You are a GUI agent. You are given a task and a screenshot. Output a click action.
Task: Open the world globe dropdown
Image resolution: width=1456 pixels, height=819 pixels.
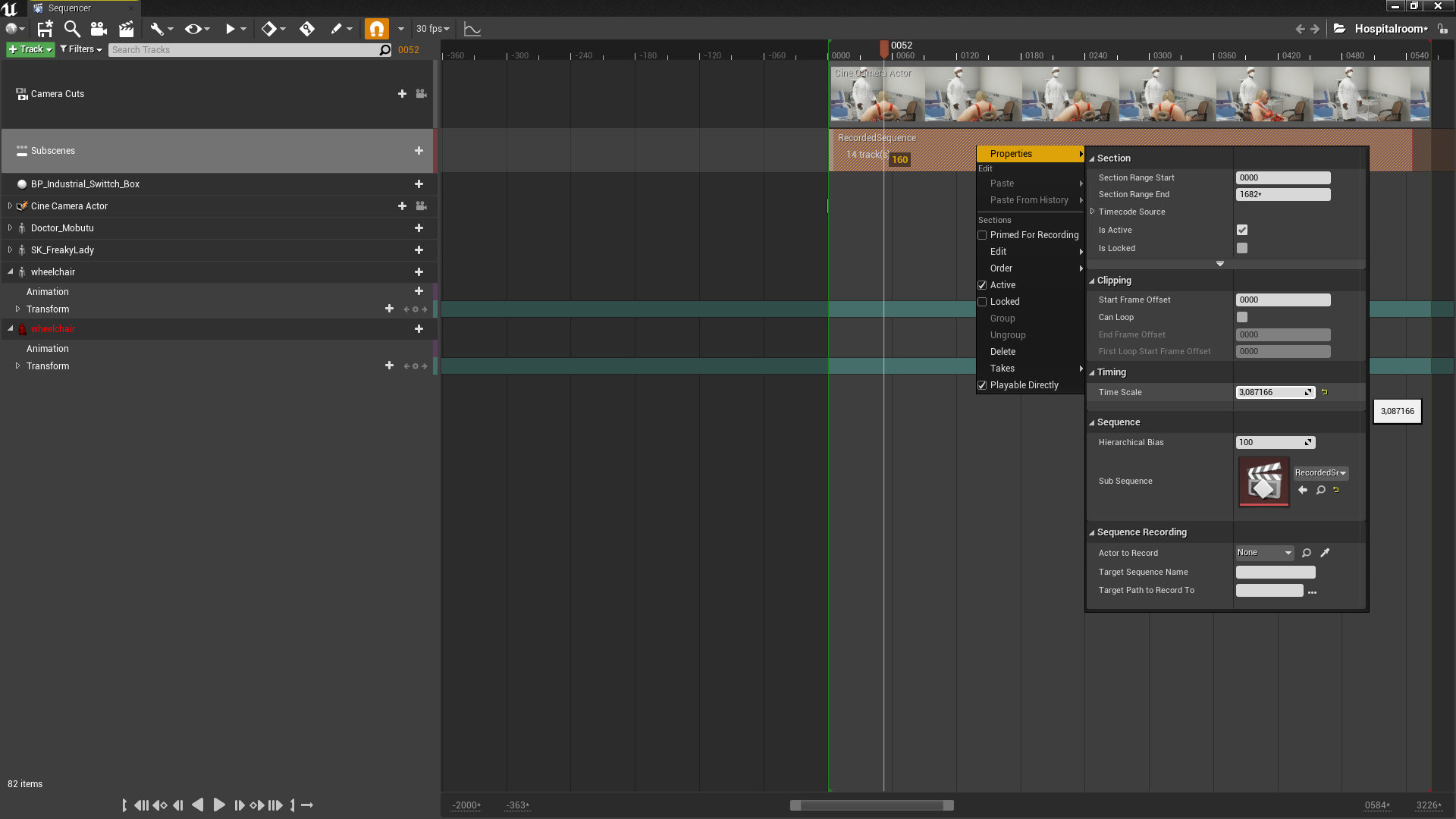tap(15, 29)
